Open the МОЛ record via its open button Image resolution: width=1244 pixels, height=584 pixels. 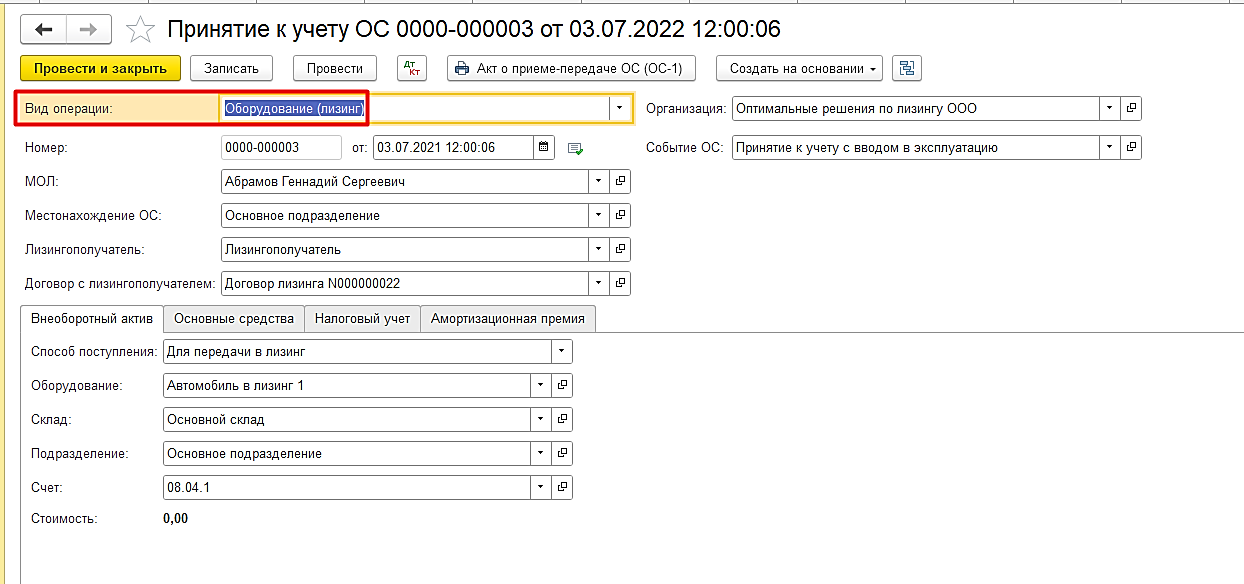point(620,182)
